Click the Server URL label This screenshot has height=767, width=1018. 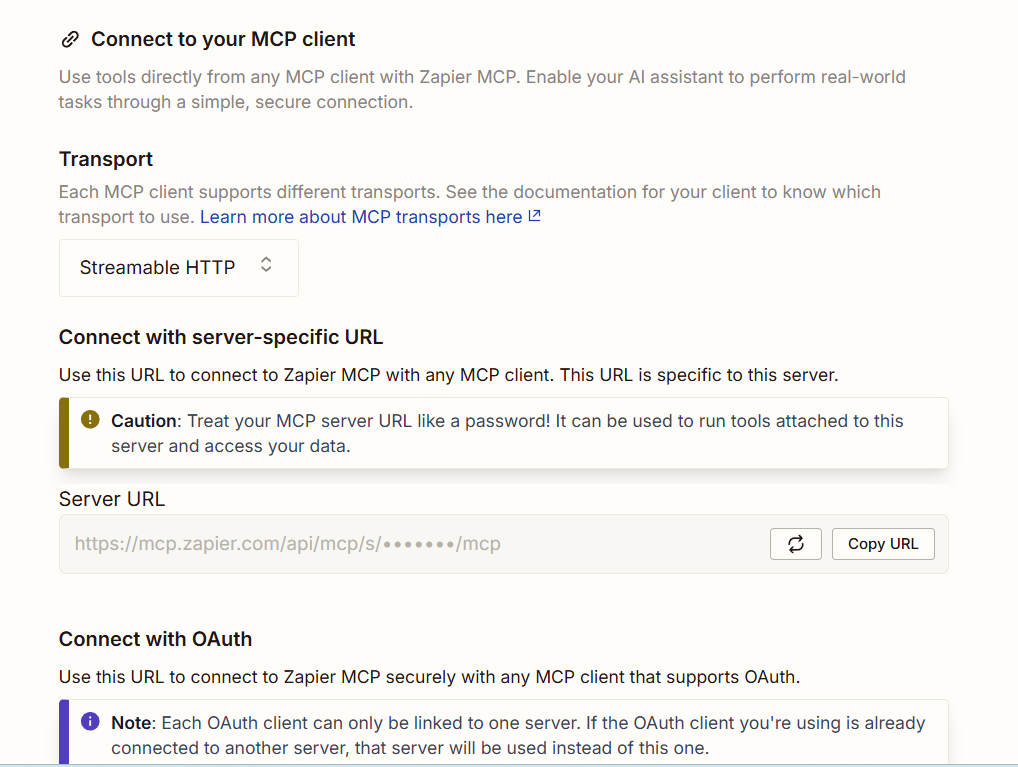pyautogui.click(x=112, y=499)
